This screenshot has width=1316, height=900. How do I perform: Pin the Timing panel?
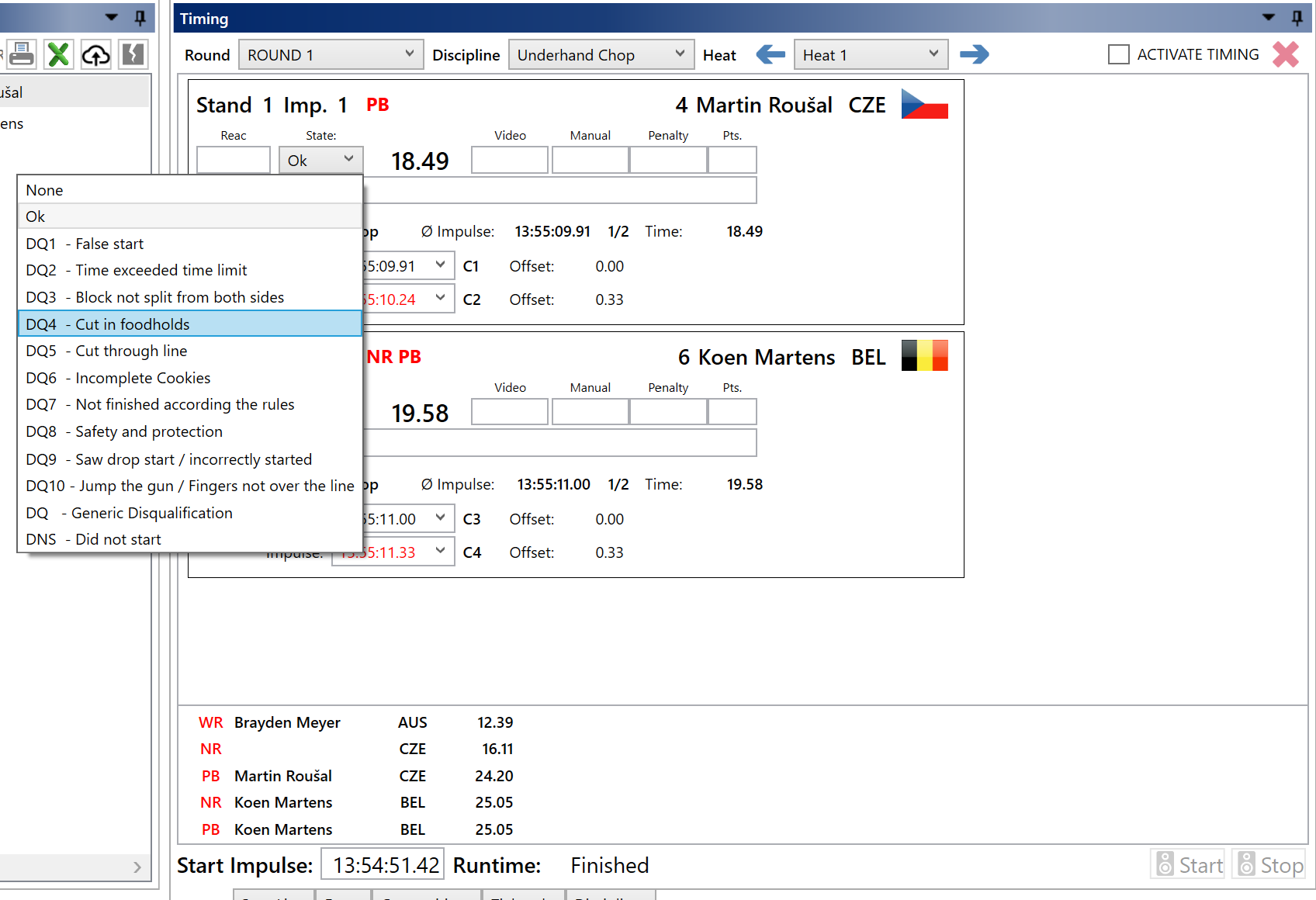coord(1297,18)
